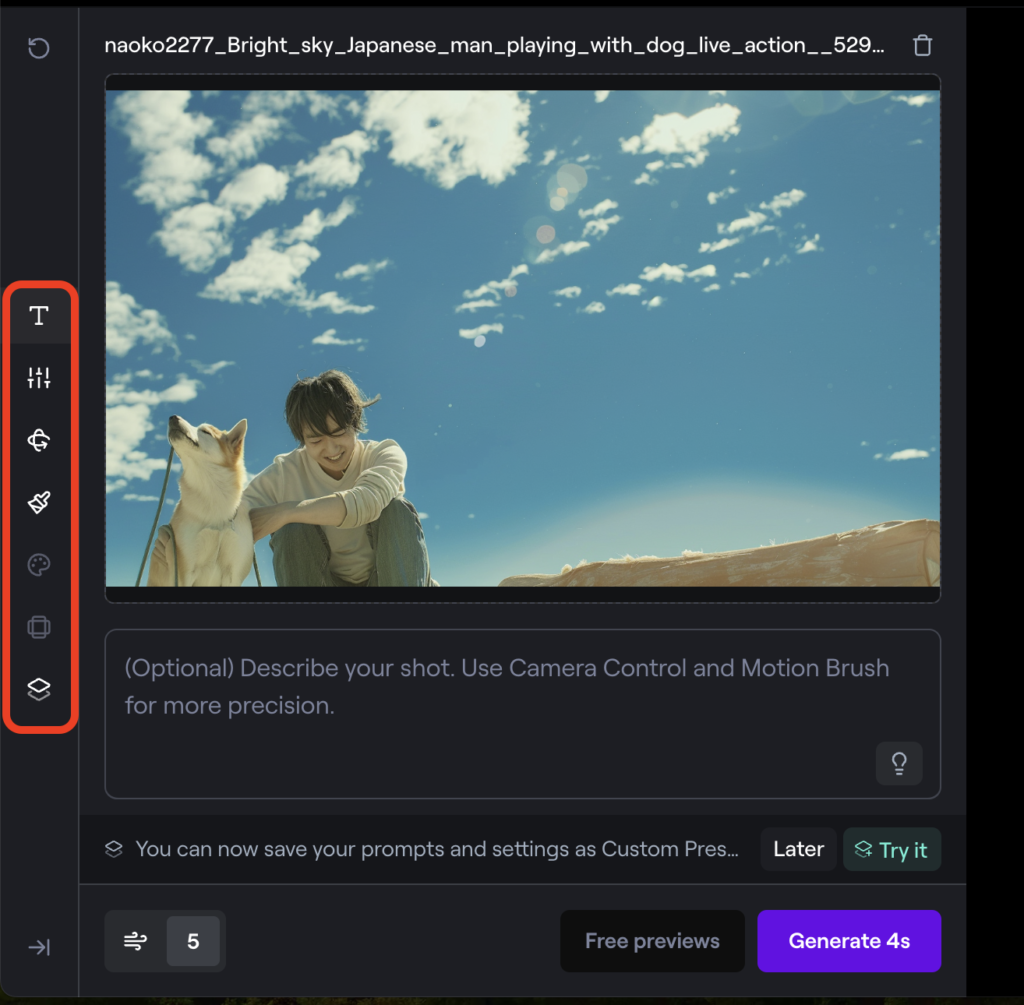Click the man and dog image preview
The height and width of the screenshot is (1005, 1024).
(x=522, y=338)
